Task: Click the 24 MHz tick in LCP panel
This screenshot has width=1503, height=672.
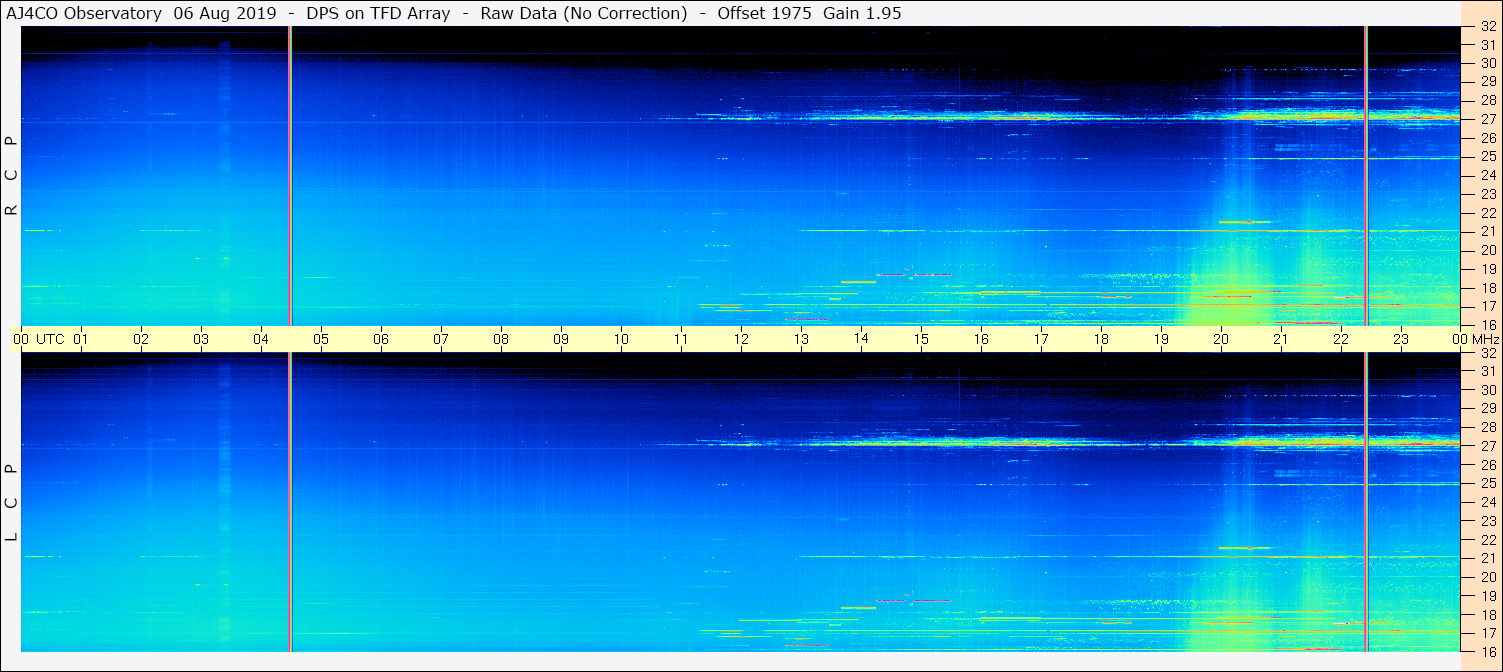Action: click(1488, 502)
